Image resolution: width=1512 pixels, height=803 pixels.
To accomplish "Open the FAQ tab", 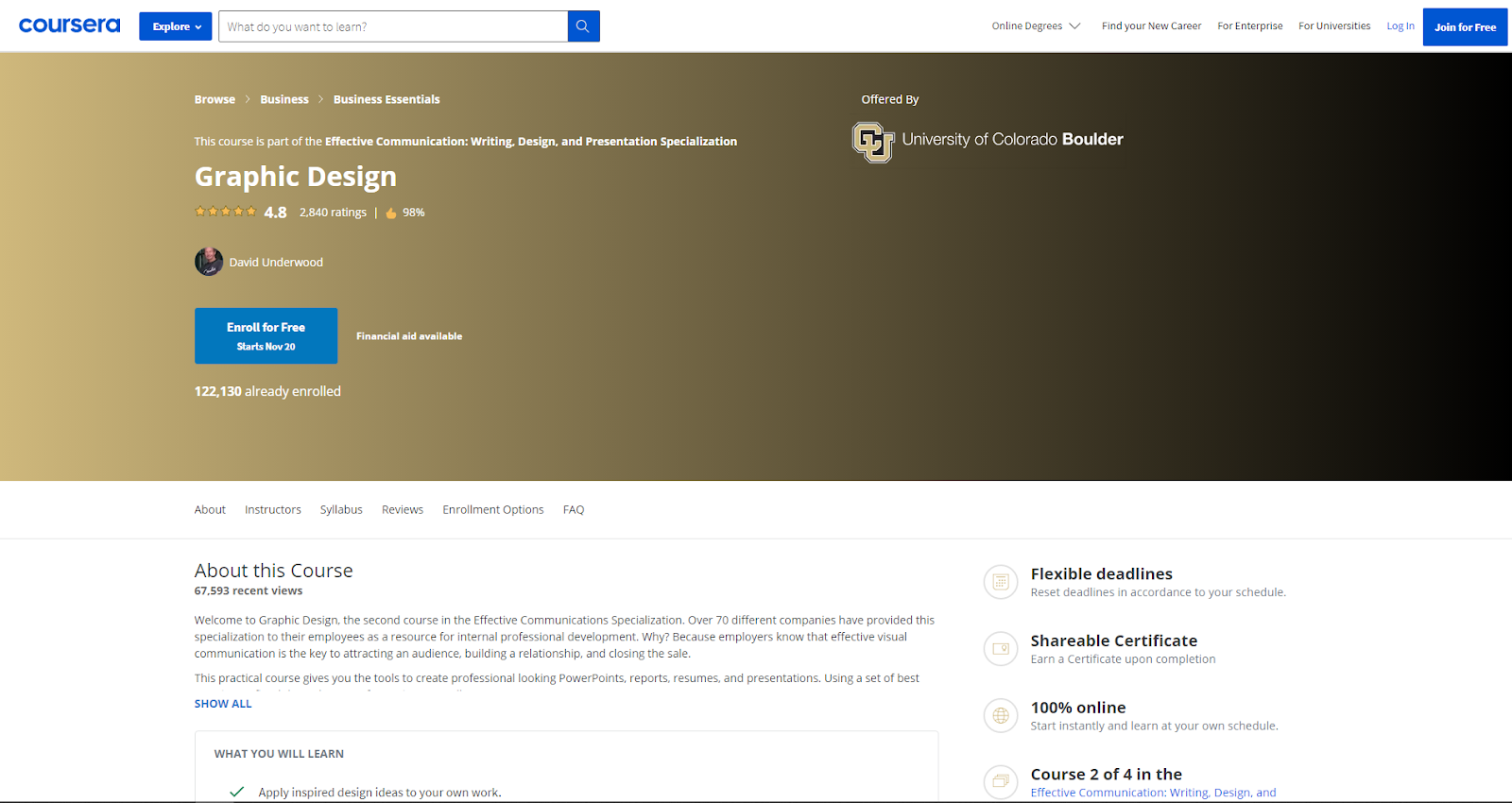I will 574,510.
